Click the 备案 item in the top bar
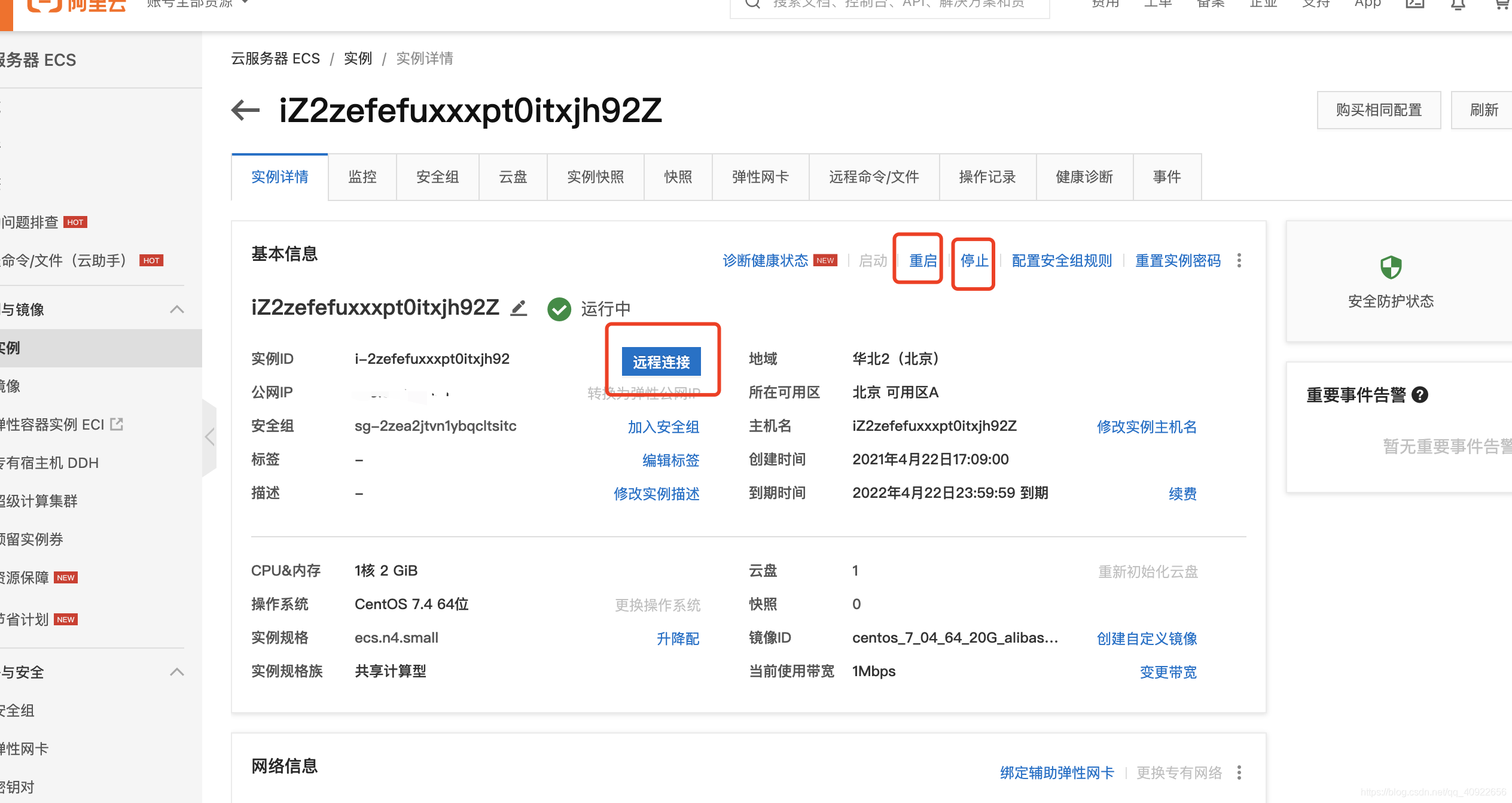The height and width of the screenshot is (803, 1512). [1211, 4]
